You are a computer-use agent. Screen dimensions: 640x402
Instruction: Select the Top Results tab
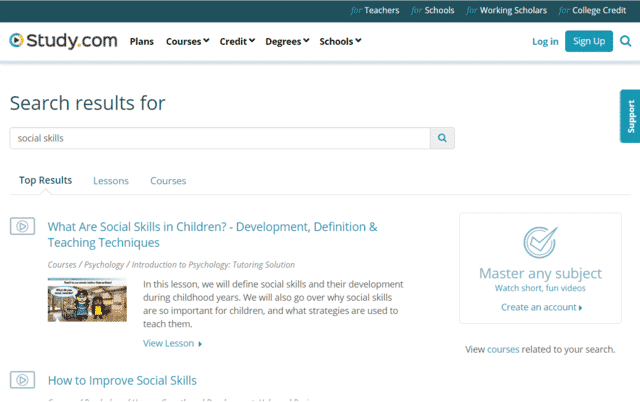[45, 180]
